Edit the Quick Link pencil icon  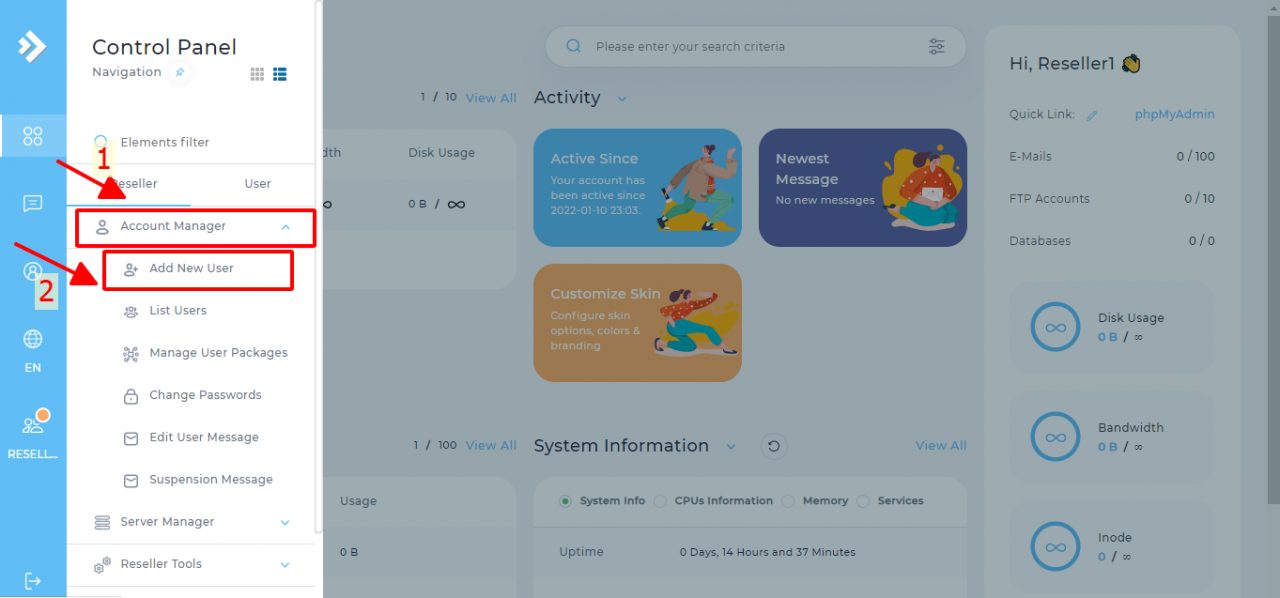pos(1092,115)
